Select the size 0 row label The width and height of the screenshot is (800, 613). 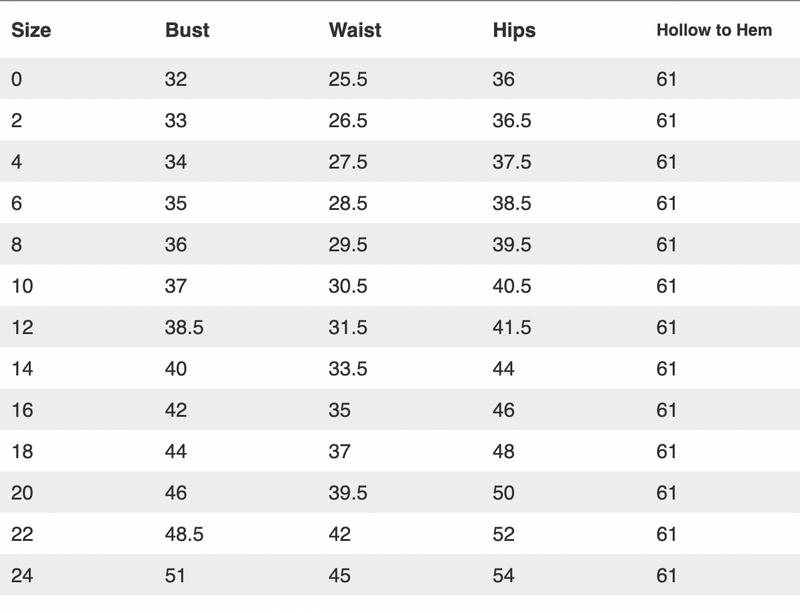(x=16, y=79)
